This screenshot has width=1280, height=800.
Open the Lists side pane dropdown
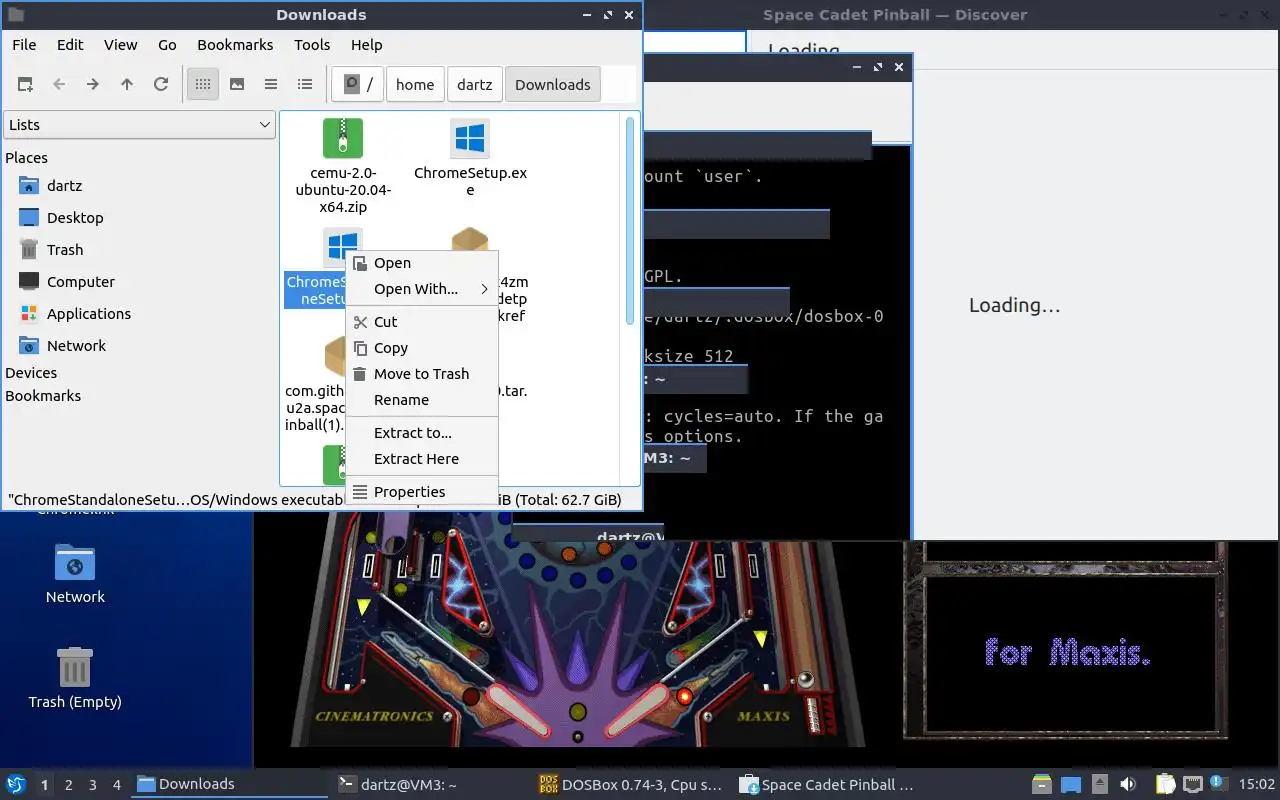tap(139, 125)
